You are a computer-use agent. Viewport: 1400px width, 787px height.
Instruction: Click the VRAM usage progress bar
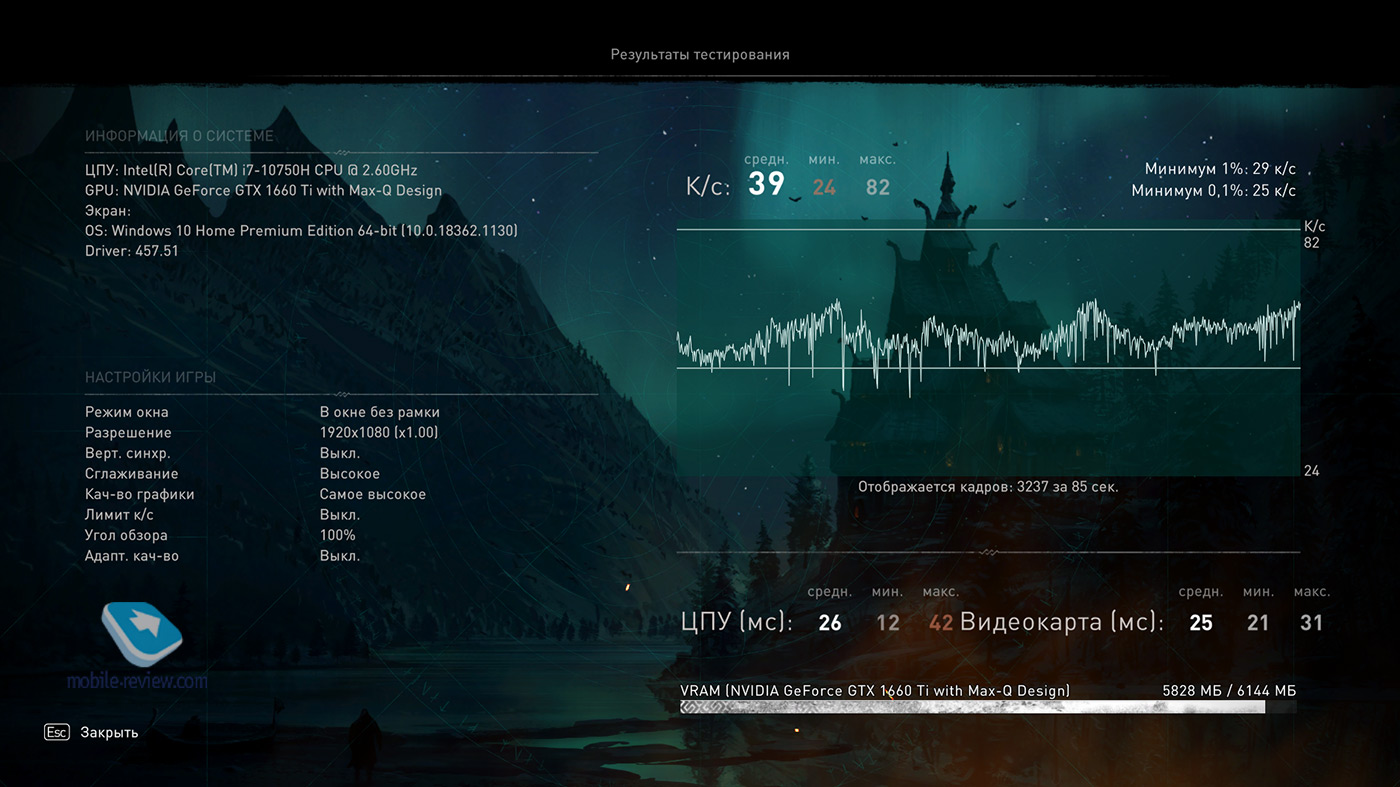(988, 707)
